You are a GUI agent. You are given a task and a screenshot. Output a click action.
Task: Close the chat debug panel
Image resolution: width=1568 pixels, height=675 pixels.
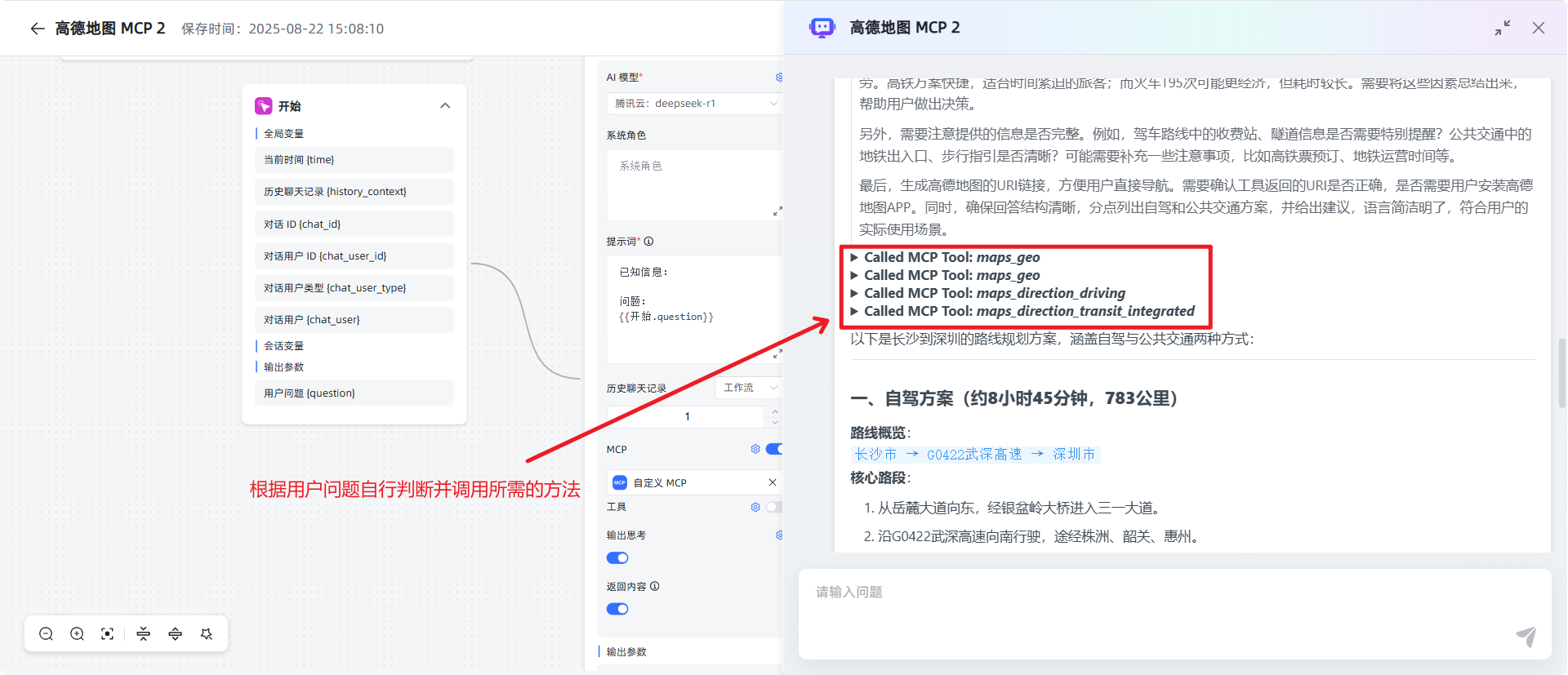pyautogui.click(x=1539, y=28)
